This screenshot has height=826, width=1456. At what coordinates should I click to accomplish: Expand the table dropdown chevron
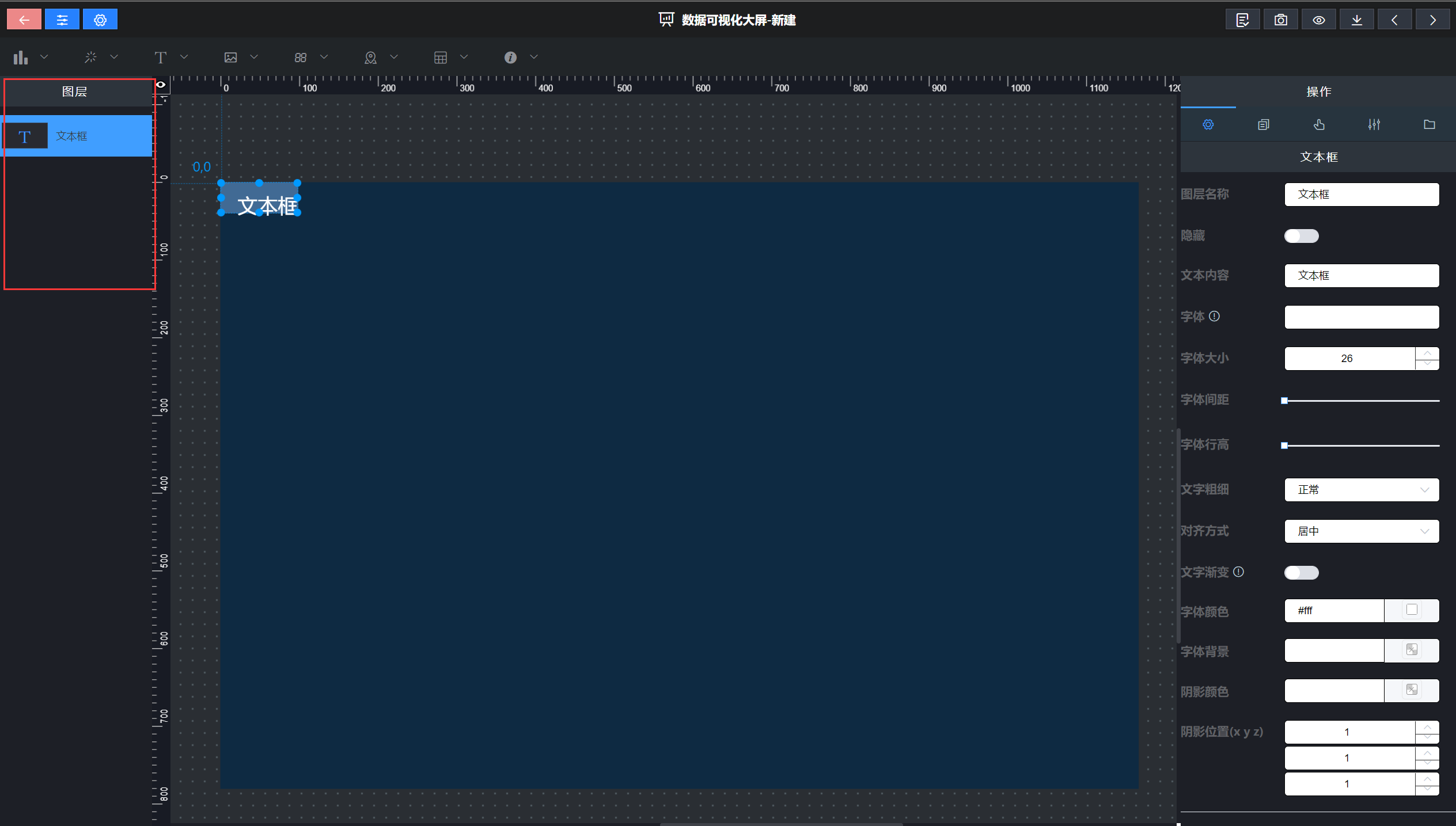(x=464, y=57)
